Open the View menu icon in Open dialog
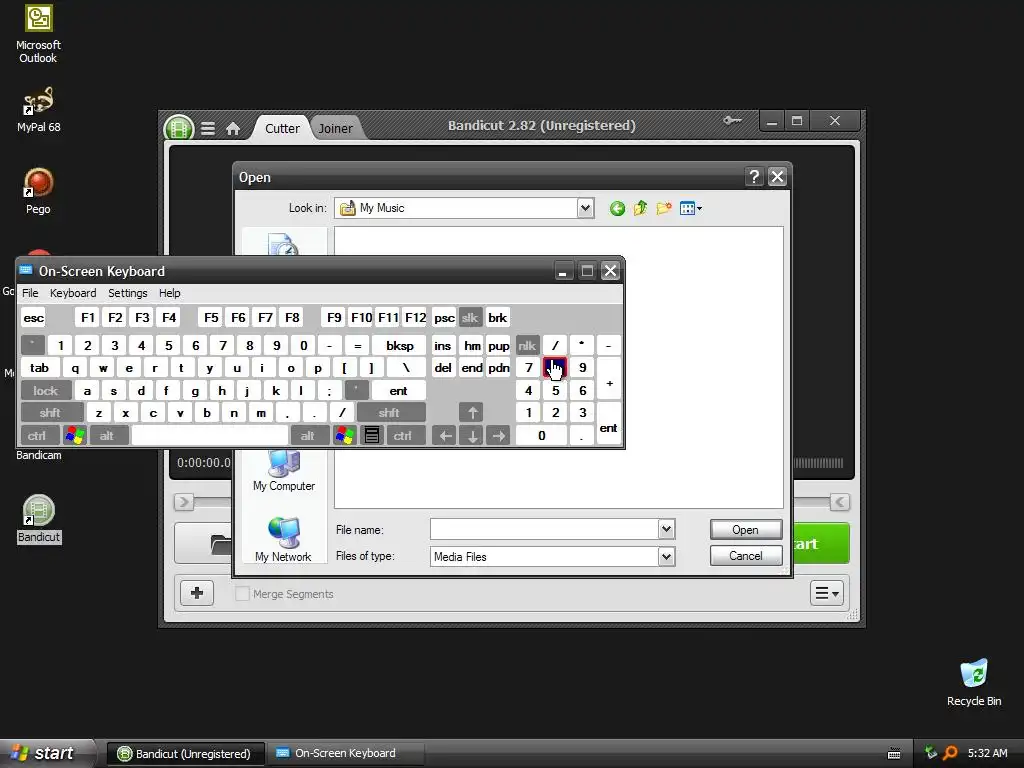Viewport: 1024px width, 768px height. pos(690,208)
